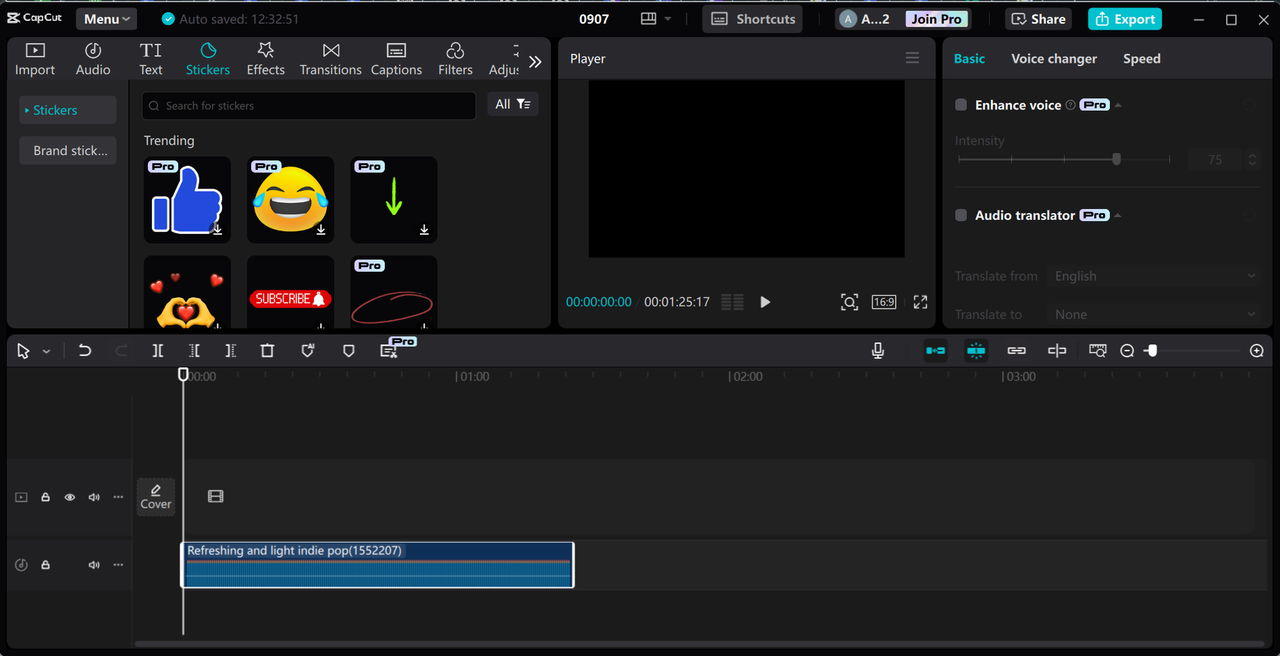Click the 16:9 aspect ratio button
This screenshot has width=1280, height=656.
(x=884, y=302)
